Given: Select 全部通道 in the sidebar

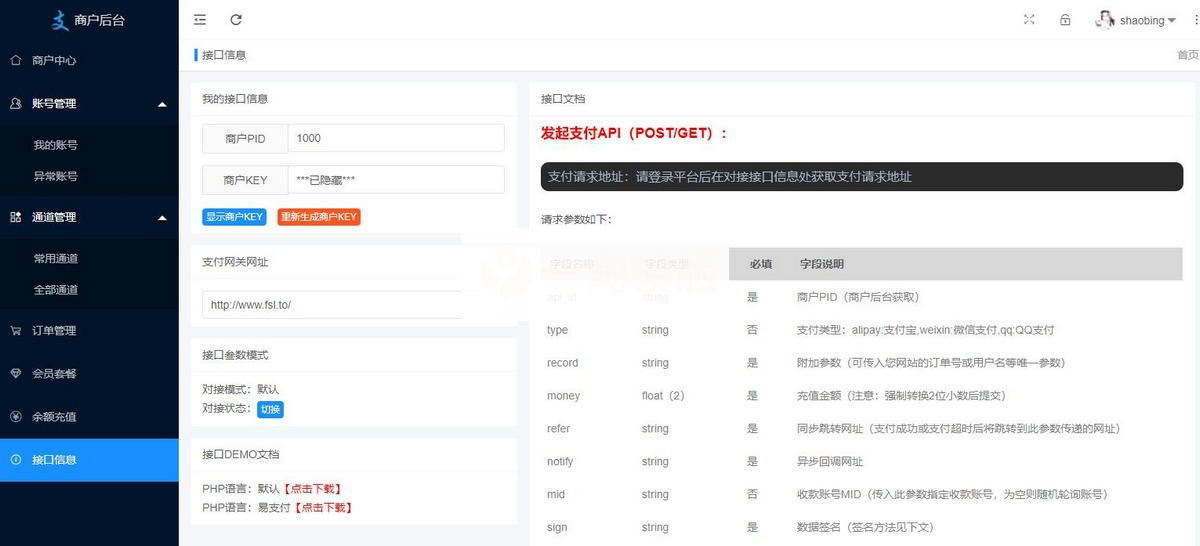Looking at the screenshot, I should click(56, 290).
